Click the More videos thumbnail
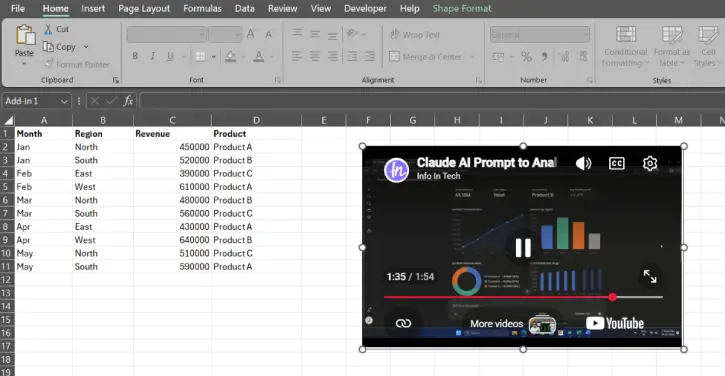Viewport: 725px width, 376px height. (542, 324)
